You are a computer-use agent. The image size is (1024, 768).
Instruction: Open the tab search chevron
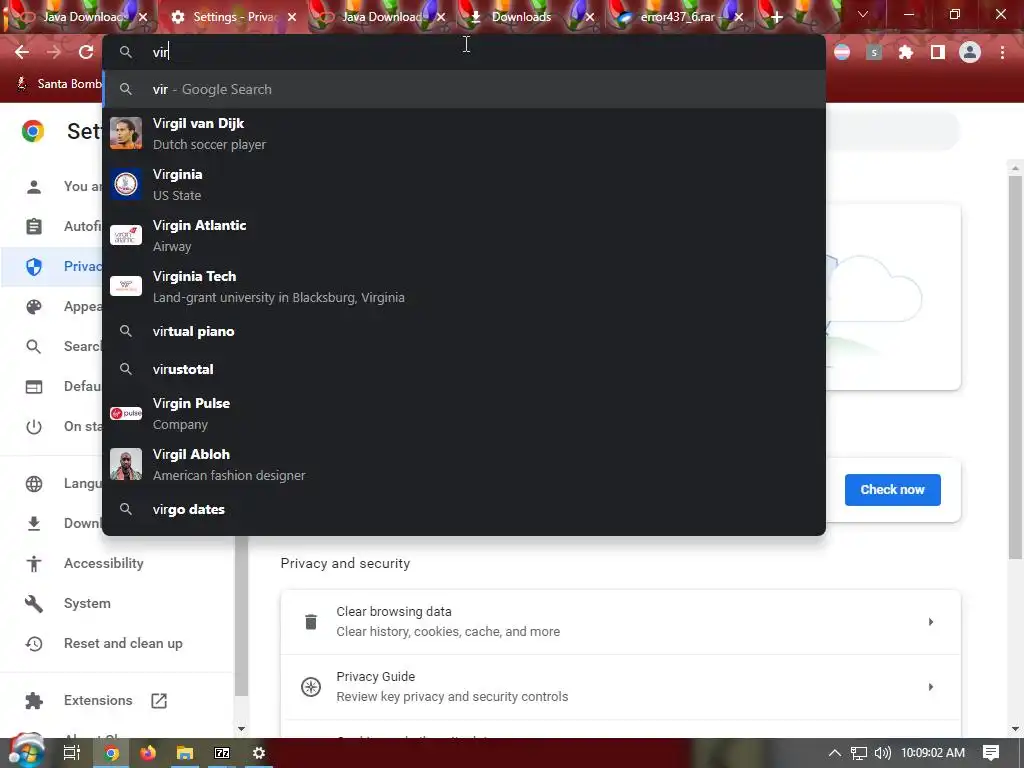click(x=863, y=14)
